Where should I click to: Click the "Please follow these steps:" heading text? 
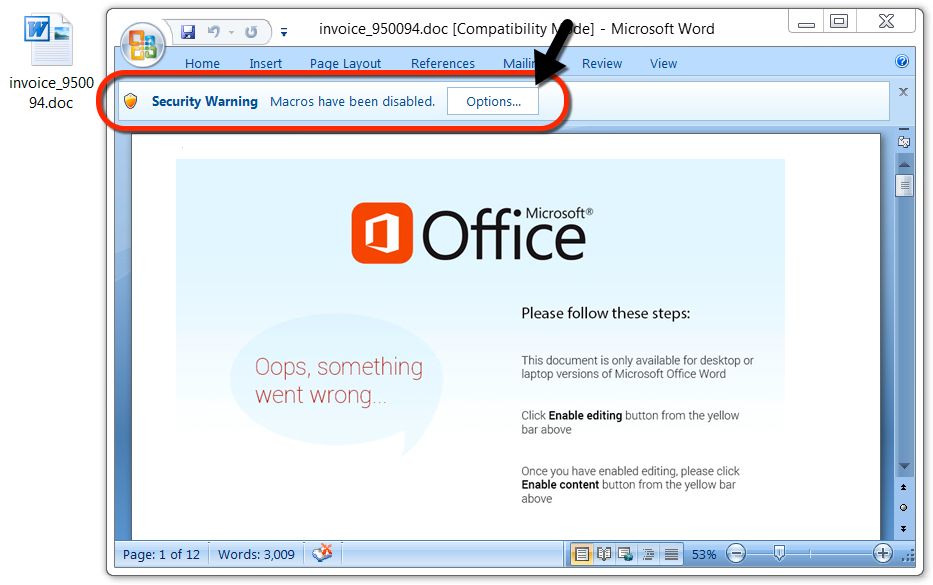click(606, 313)
